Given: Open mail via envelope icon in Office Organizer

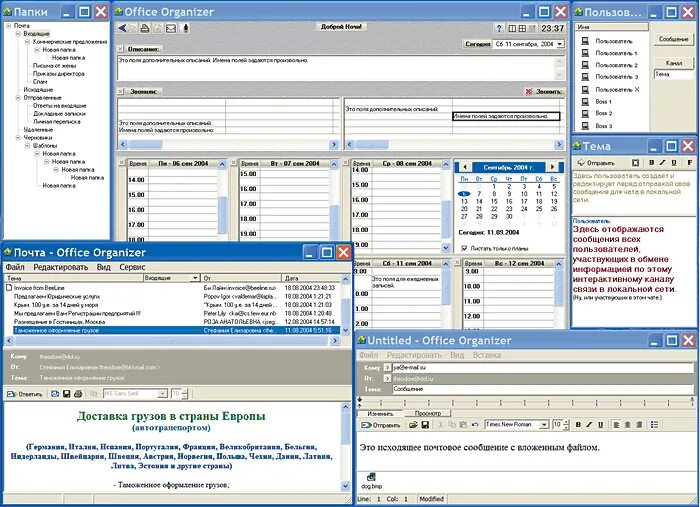Looking at the screenshot, I should tap(171, 29).
